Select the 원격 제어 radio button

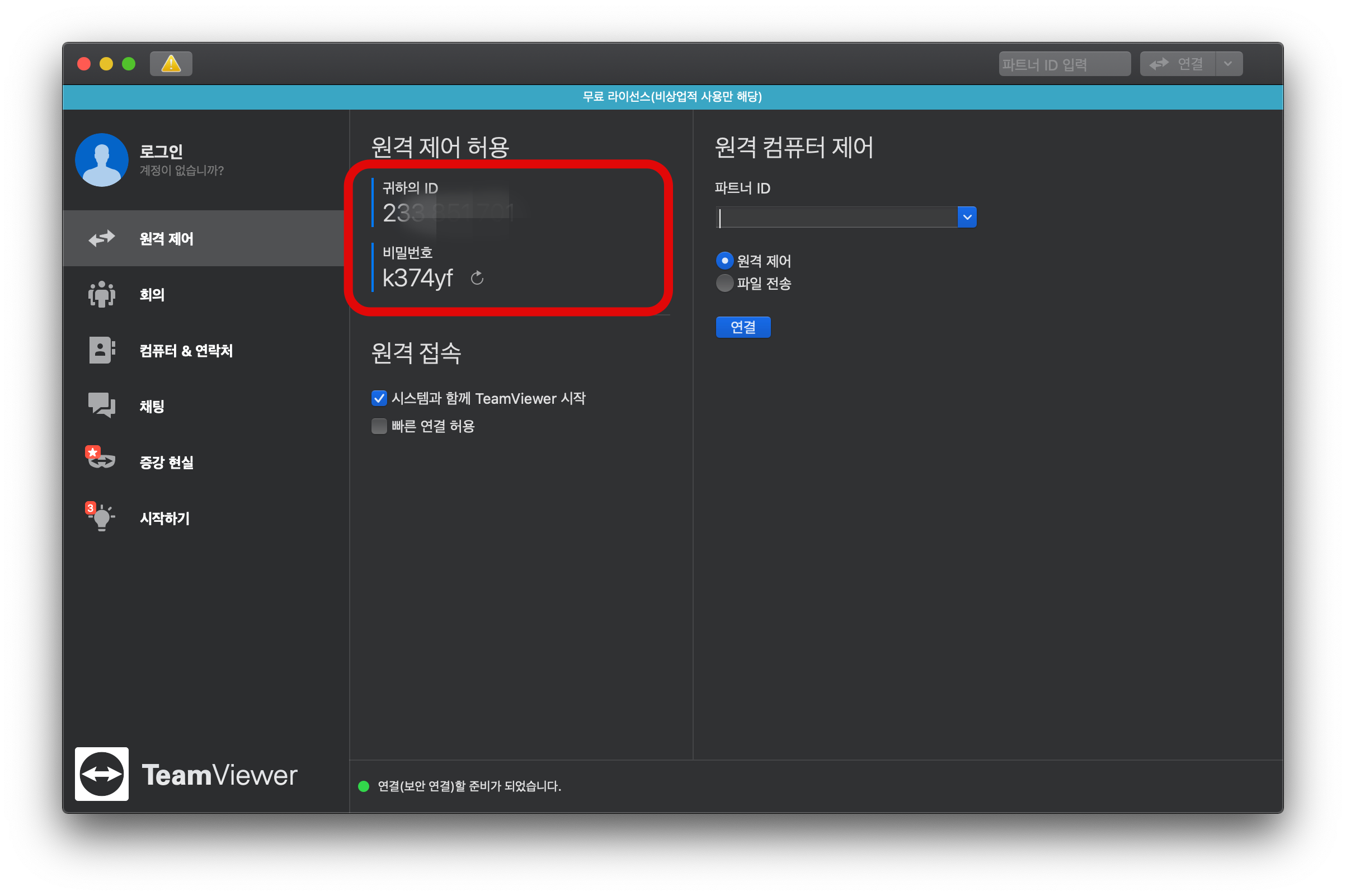coord(724,261)
